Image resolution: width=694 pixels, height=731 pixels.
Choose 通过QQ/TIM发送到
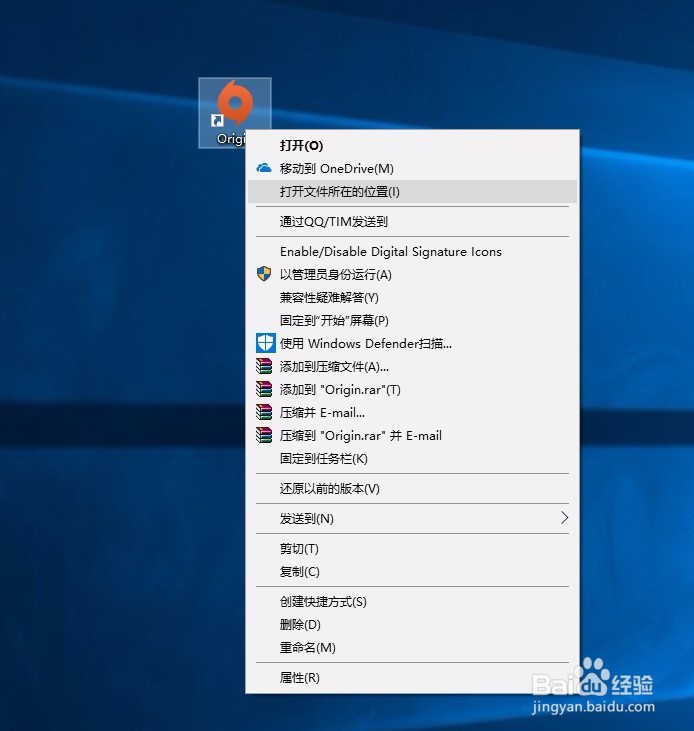(x=412, y=221)
